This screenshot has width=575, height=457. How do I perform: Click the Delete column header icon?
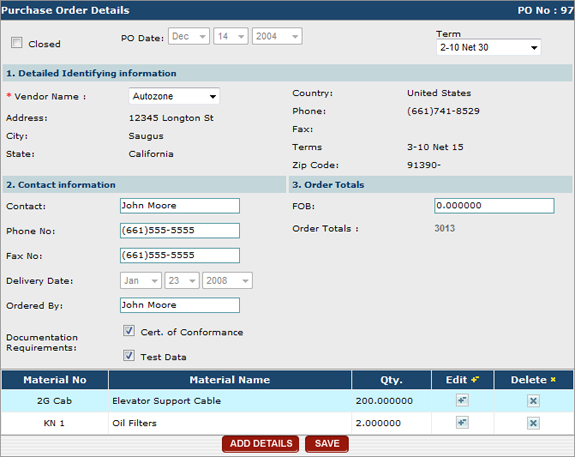point(553,379)
